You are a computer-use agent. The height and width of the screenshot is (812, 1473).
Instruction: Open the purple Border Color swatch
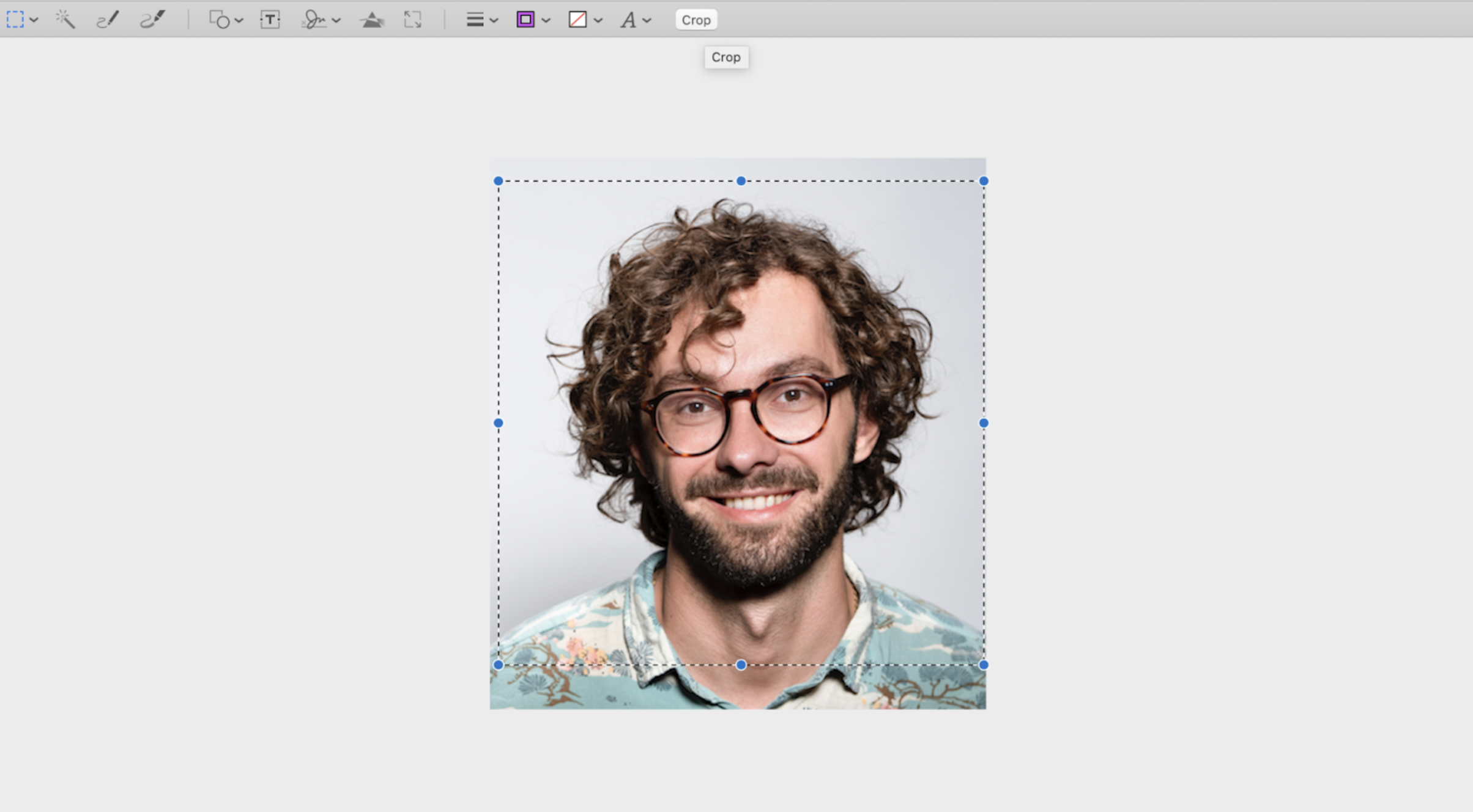[x=525, y=20]
